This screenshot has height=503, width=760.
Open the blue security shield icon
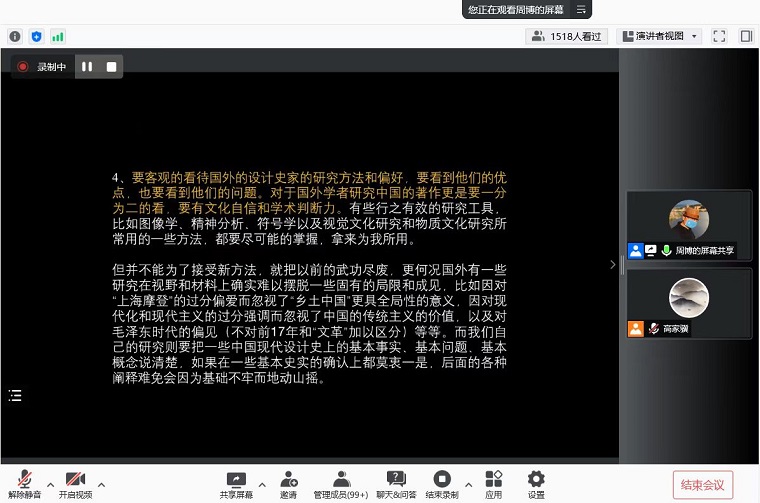pos(36,36)
